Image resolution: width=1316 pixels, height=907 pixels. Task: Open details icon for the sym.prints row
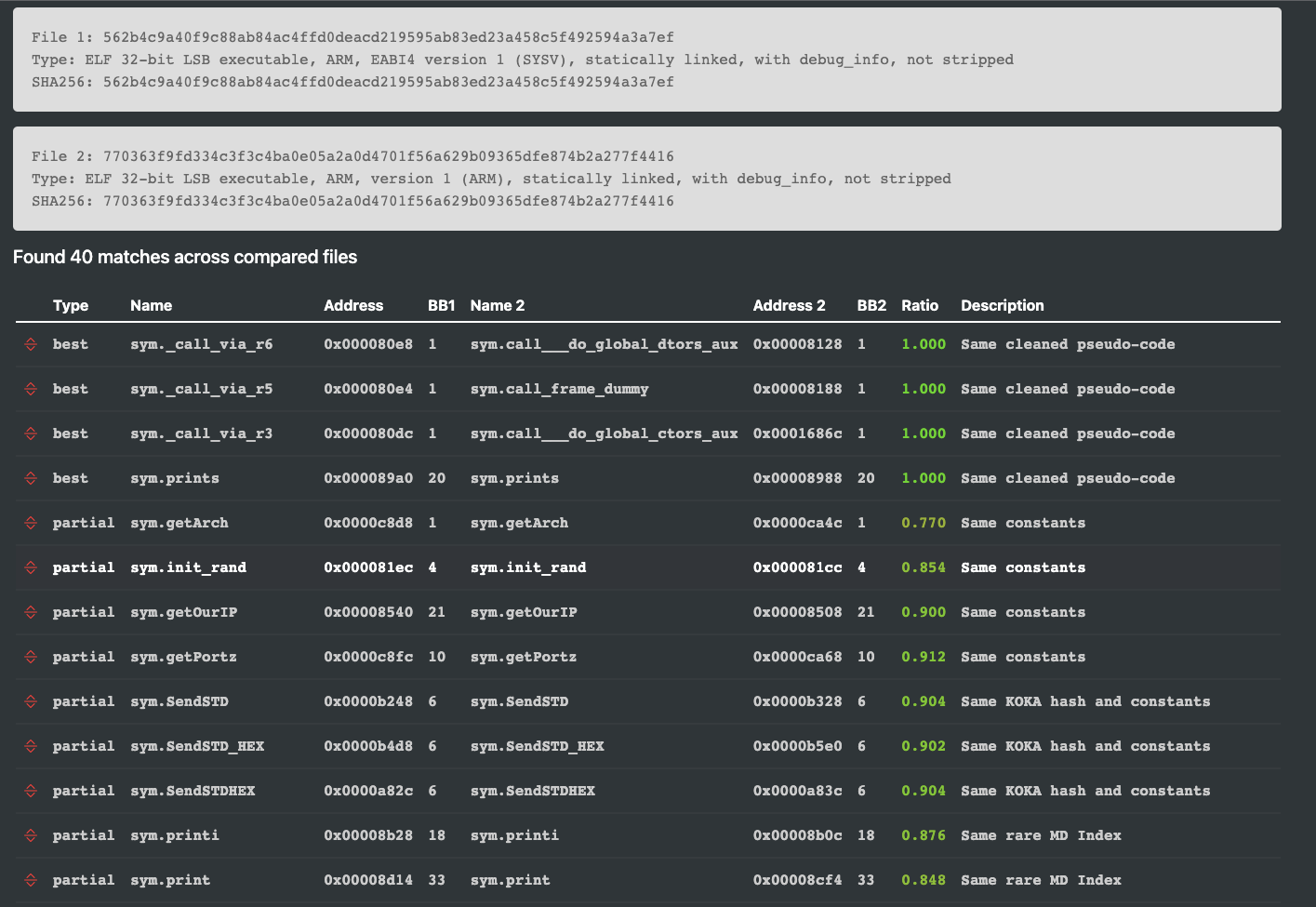pos(31,478)
